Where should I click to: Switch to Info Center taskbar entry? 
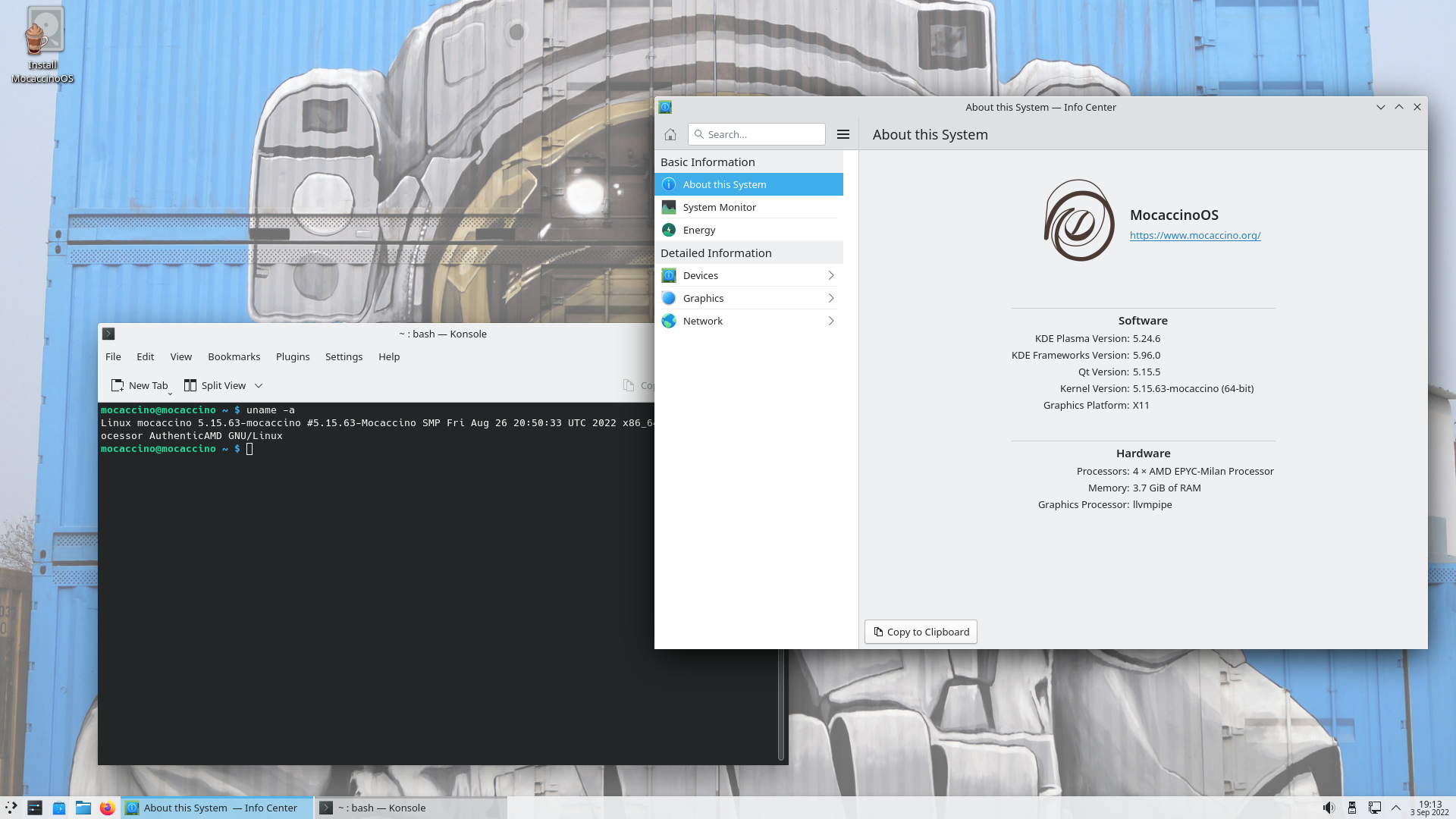tap(218, 808)
